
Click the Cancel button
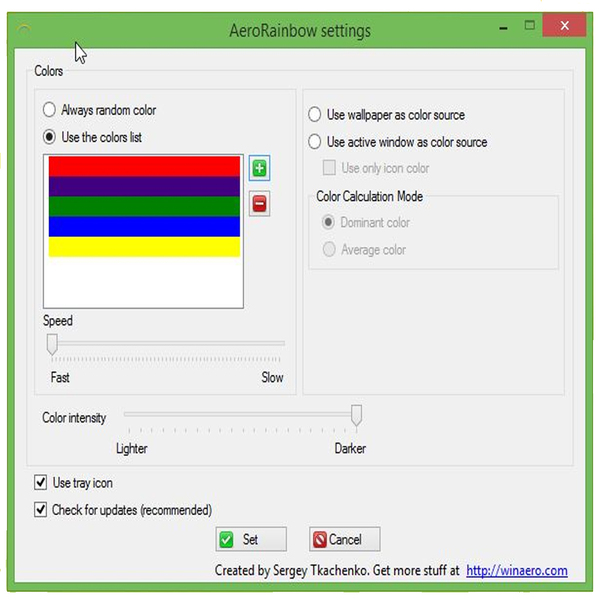coord(345,539)
